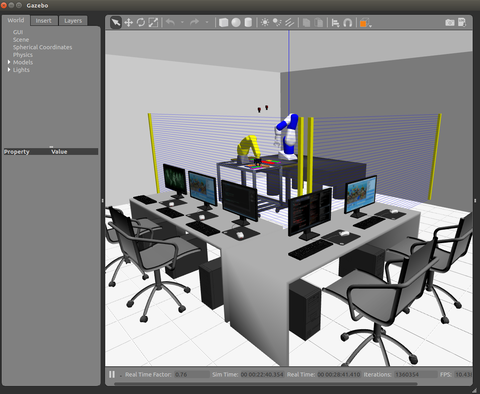Switch to the World tab
This screenshot has height=394, width=480.
click(x=16, y=20)
